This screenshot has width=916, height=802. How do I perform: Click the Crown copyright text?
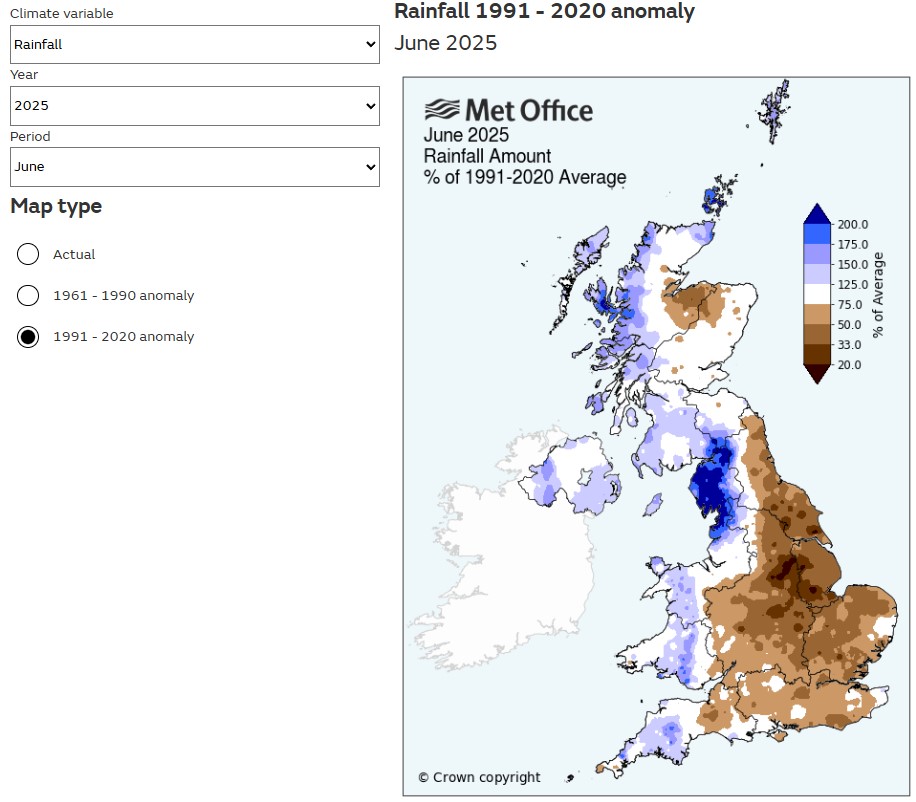tap(479, 777)
